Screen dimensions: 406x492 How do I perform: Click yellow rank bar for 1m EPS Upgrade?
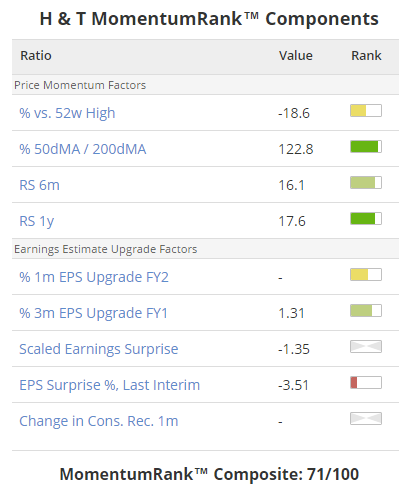(x=366, y=275)
